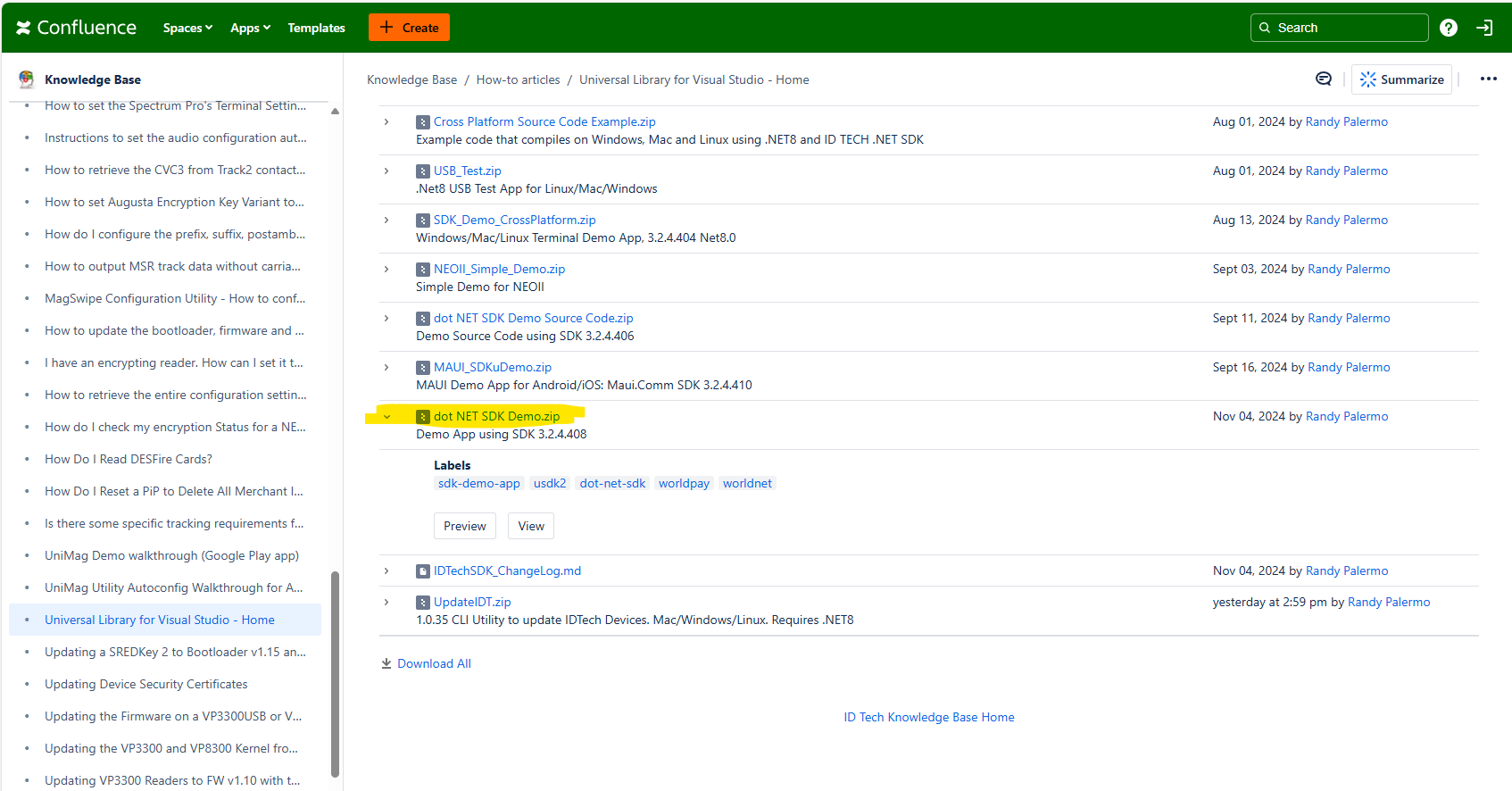The height and width of the screenshot is (791, 1512).
Task: Open the Templates menu item
Action: (316, 28)
